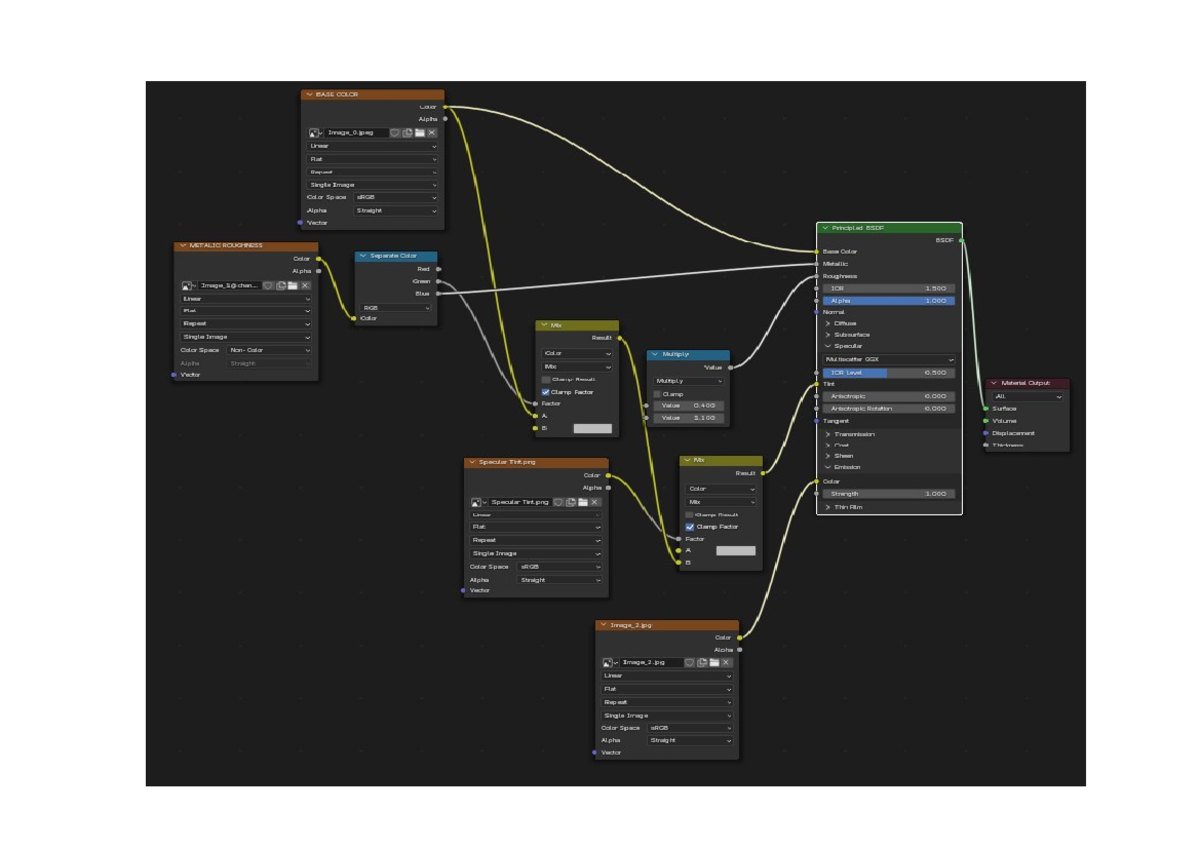Click the Blue output socket on Separate Color

click(x=438, y=293)
